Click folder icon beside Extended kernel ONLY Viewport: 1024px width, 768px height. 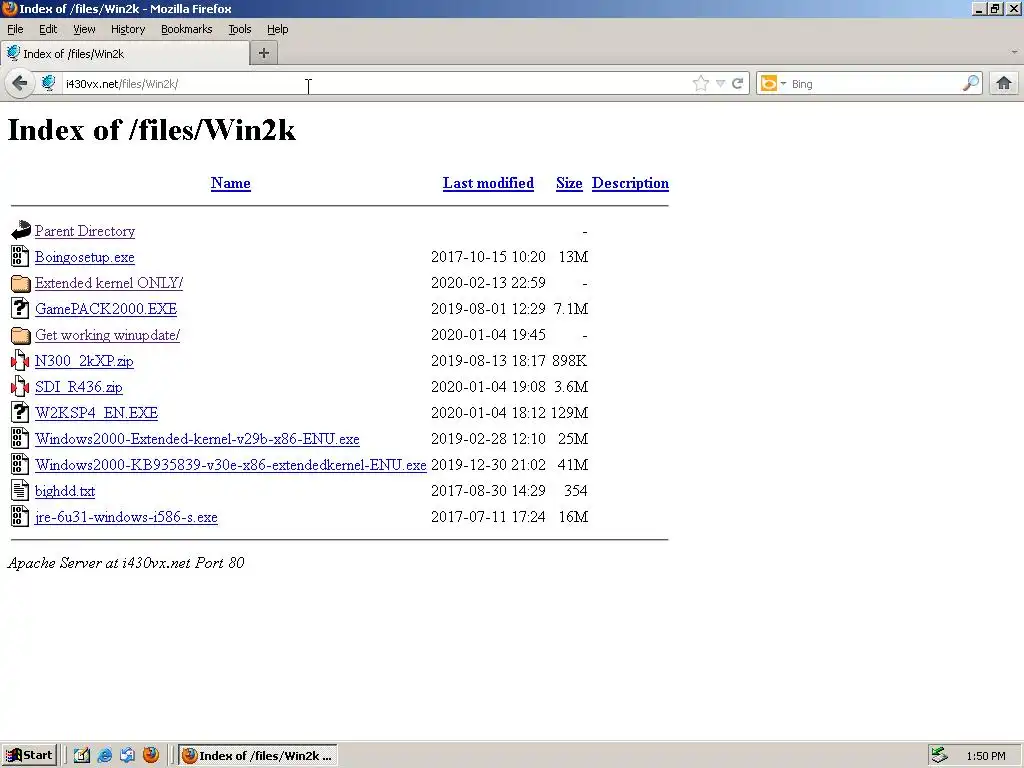pyautogui.click(x=20, y=283)
